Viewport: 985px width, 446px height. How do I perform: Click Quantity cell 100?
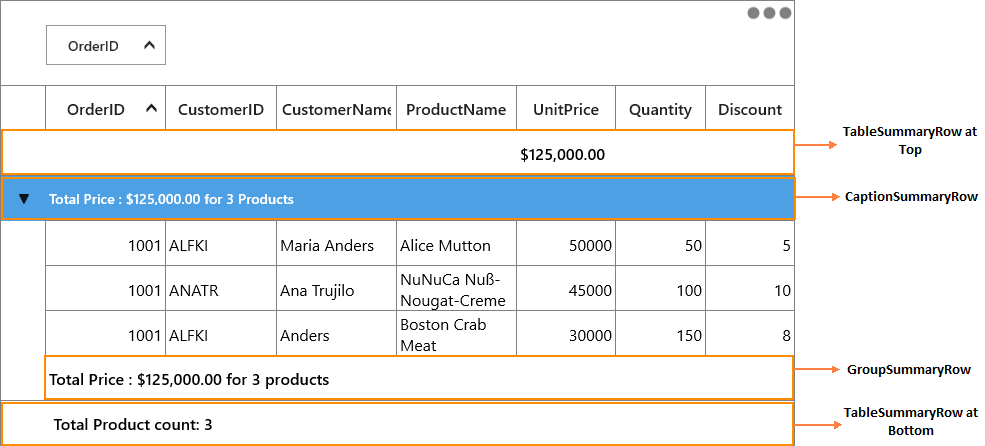[x=660, y=288]
